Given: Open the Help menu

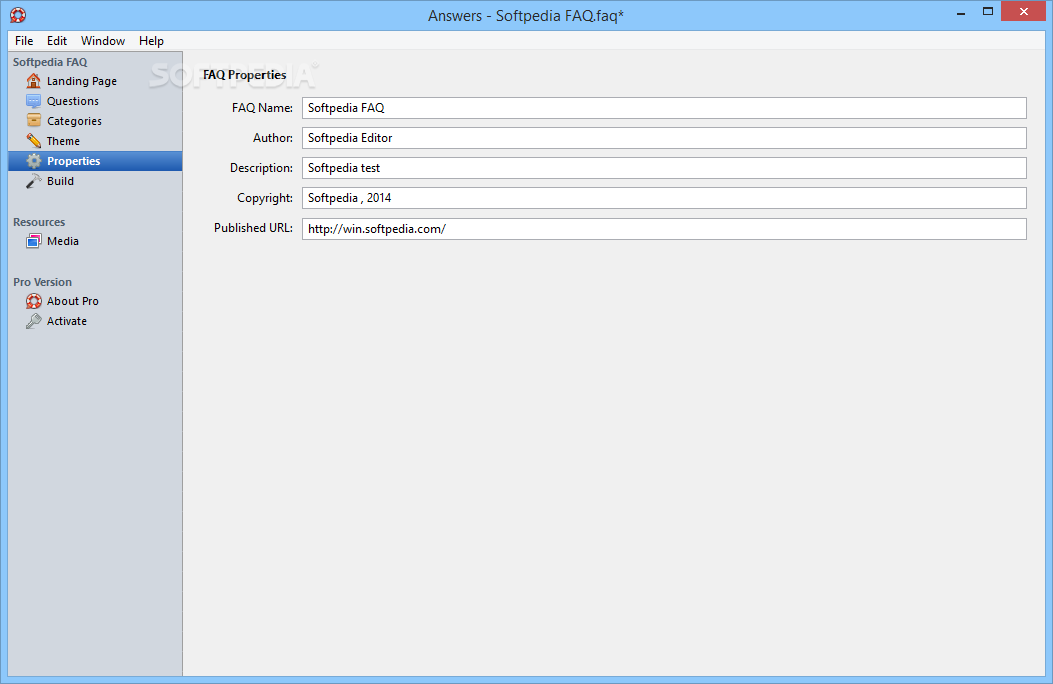Looking at the screenshot, I should pos(151,41).
